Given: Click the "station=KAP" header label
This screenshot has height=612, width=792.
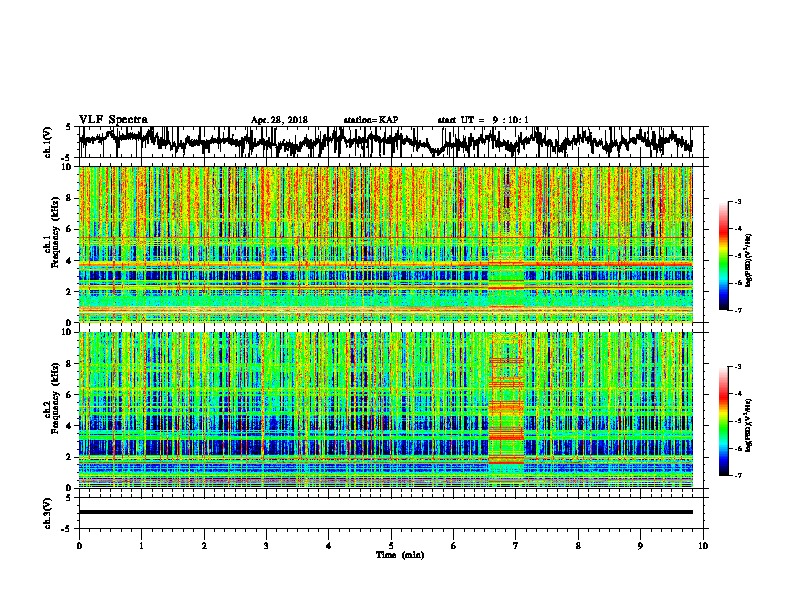Looking at the screenshot, I should coord(371,120).
